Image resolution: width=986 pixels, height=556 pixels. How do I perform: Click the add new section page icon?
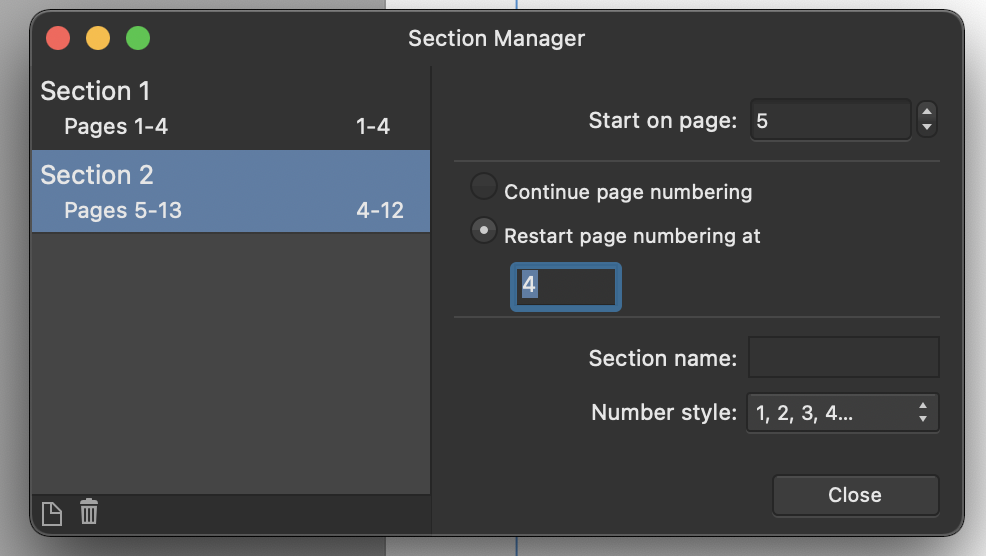[x=51, y=513]
